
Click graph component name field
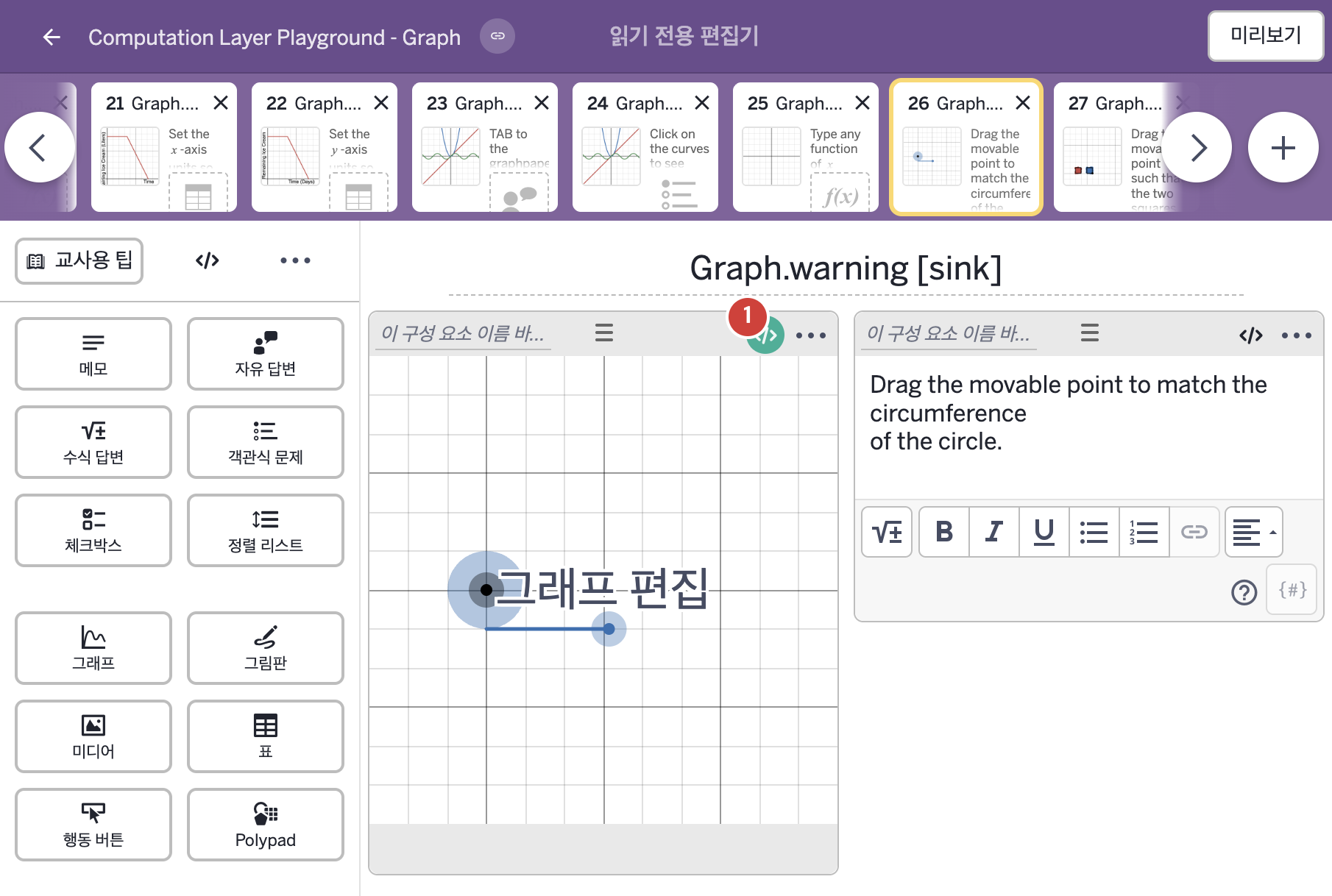pyautogui.click(x=463, y=333)
